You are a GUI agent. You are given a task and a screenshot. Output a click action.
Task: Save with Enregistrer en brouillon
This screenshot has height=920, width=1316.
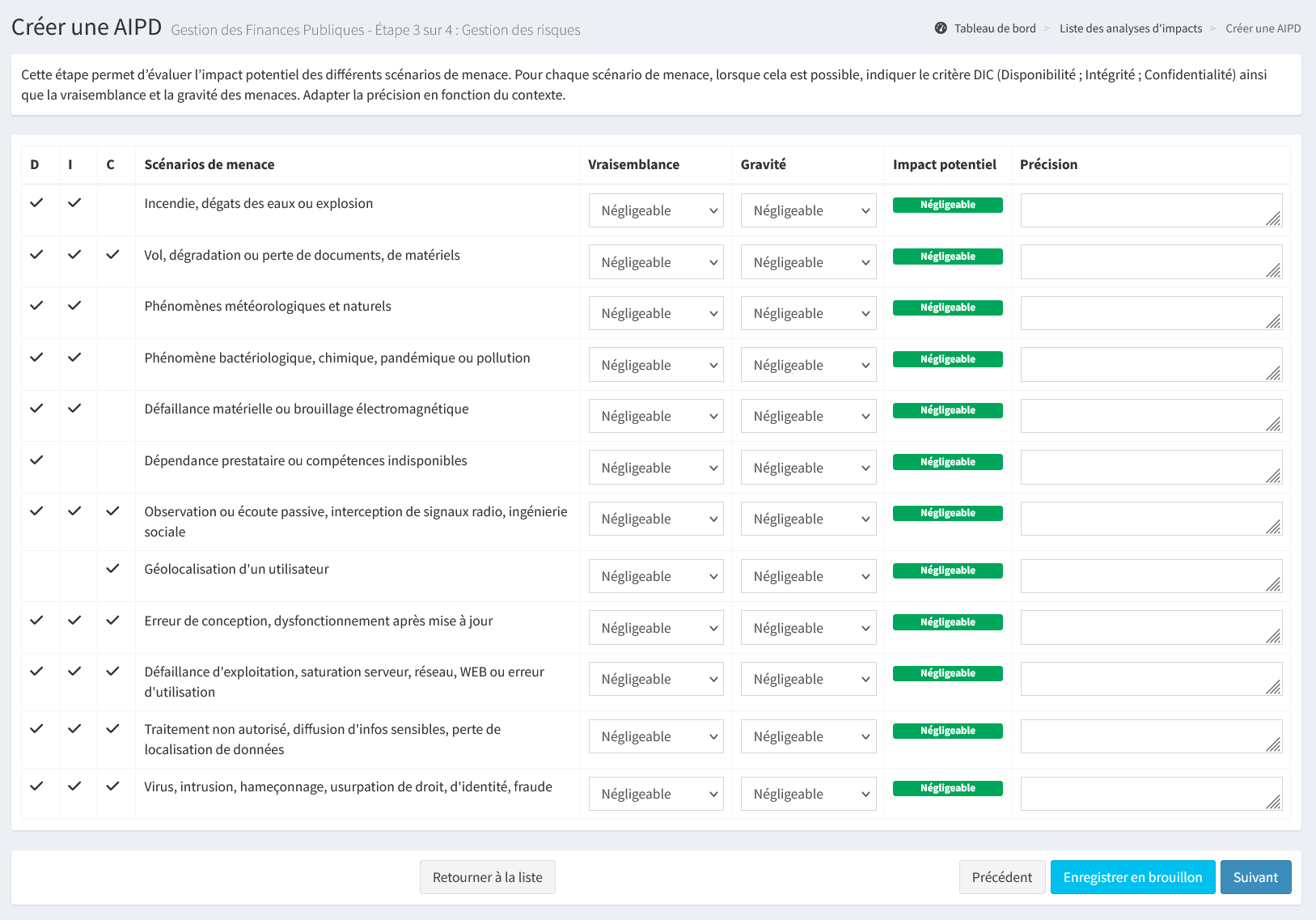[1132, 877]
